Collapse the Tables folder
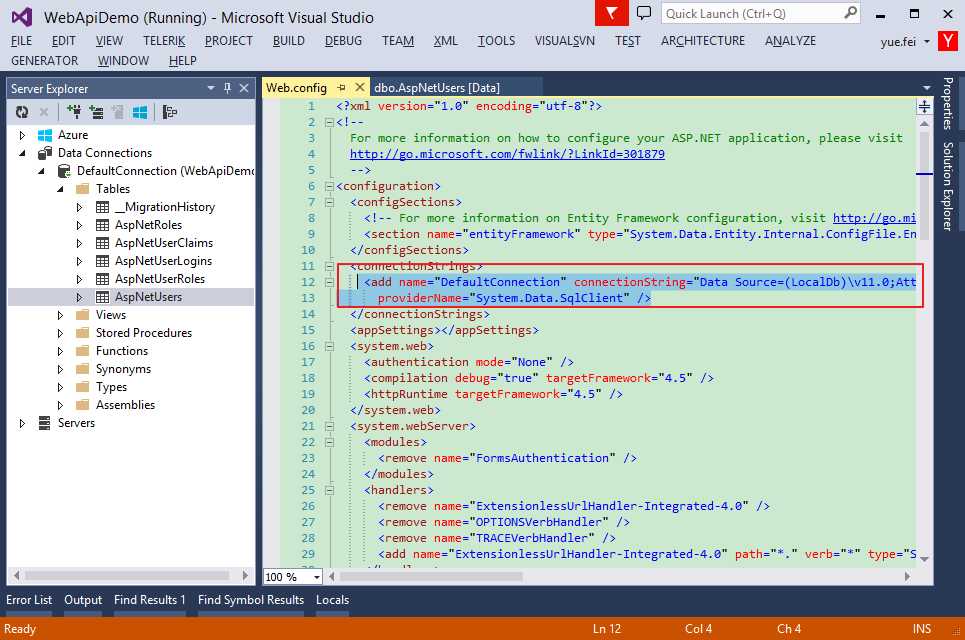 tap(60, 189)
